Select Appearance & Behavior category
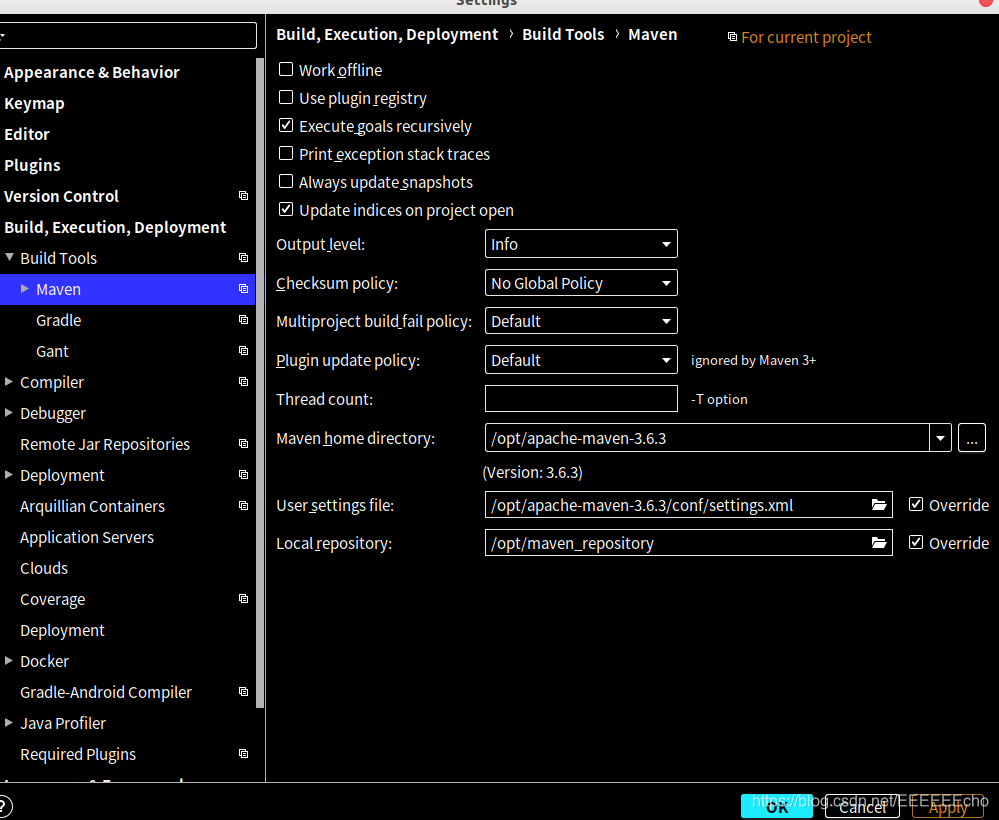 coord(92,72)
